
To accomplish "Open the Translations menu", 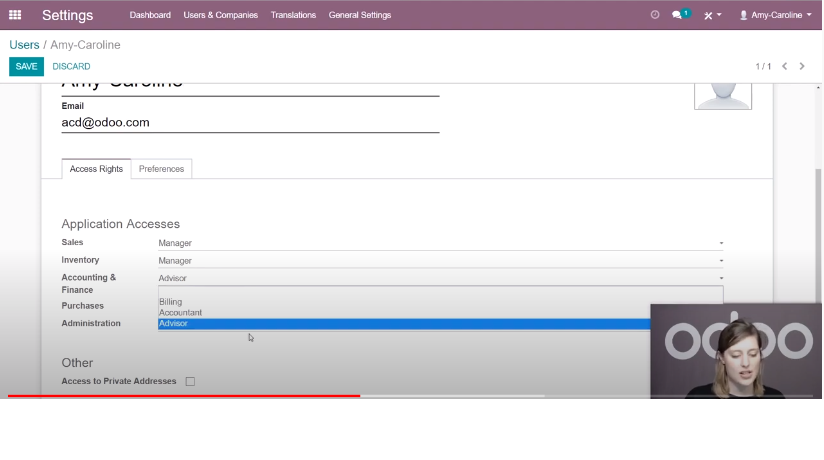I will pos(293,15).
